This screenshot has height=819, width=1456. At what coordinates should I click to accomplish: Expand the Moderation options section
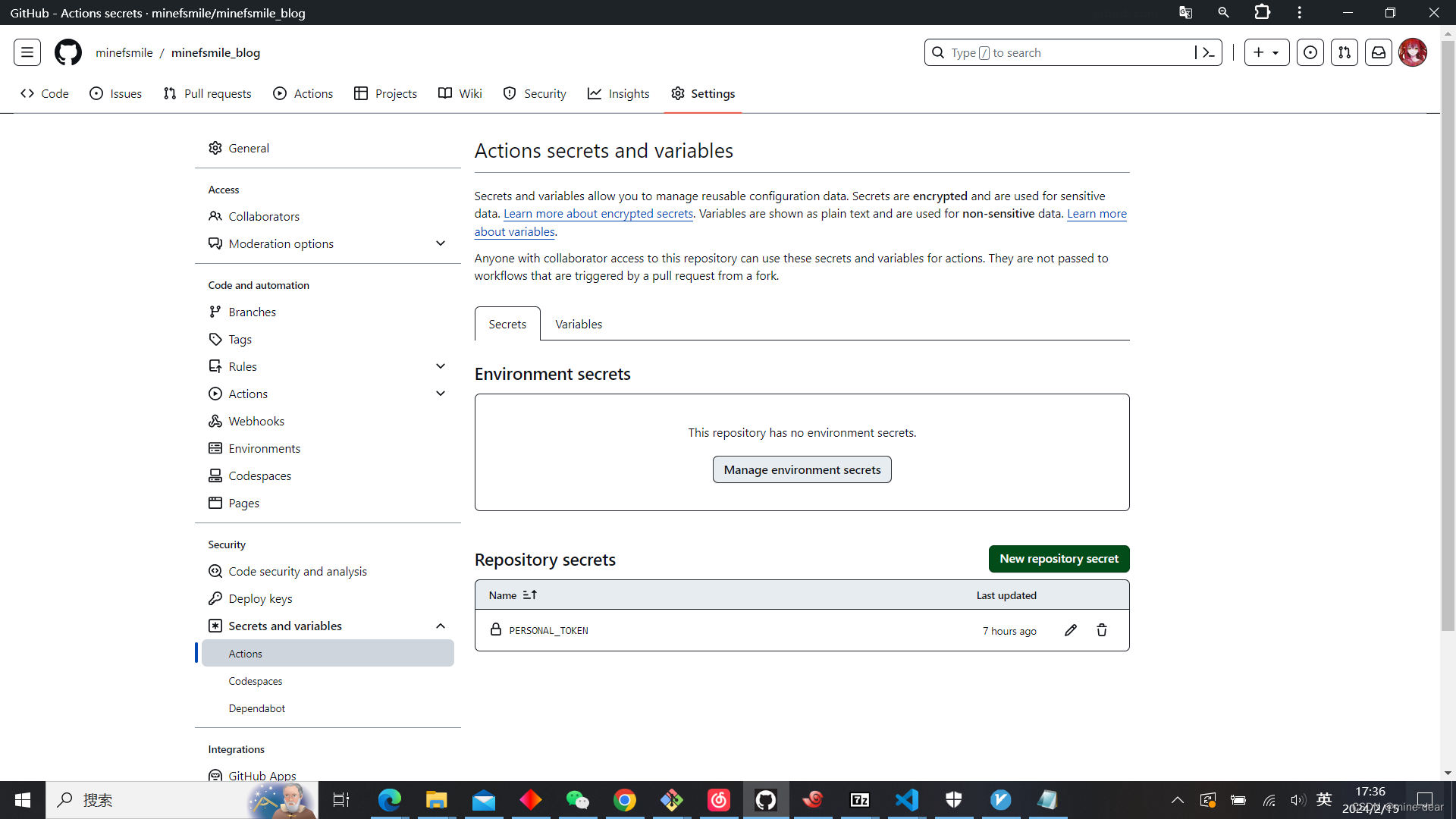tap(441, 243)
